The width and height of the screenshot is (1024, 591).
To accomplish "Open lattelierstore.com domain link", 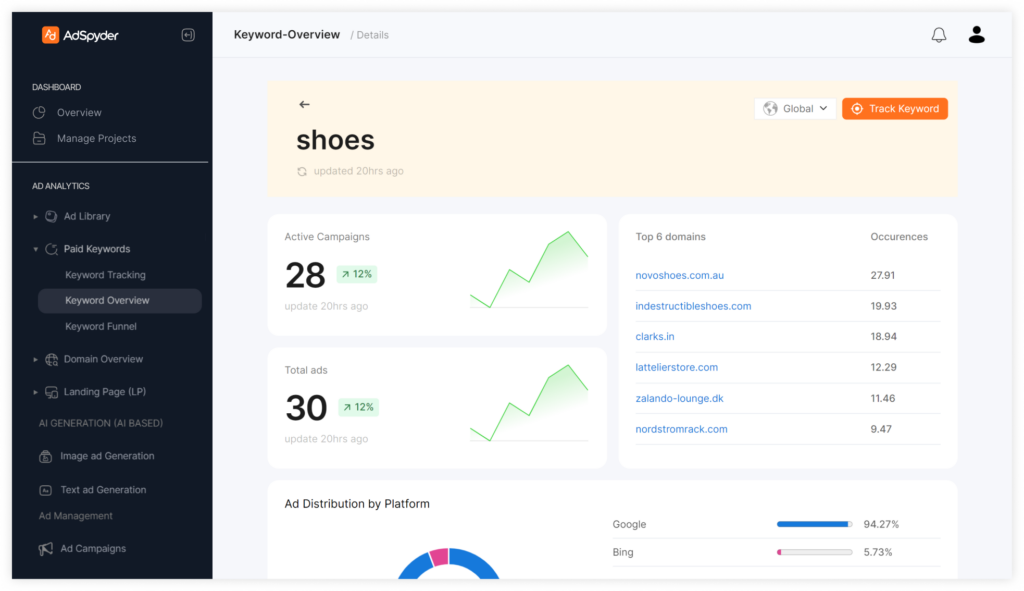I will [677, 368].
